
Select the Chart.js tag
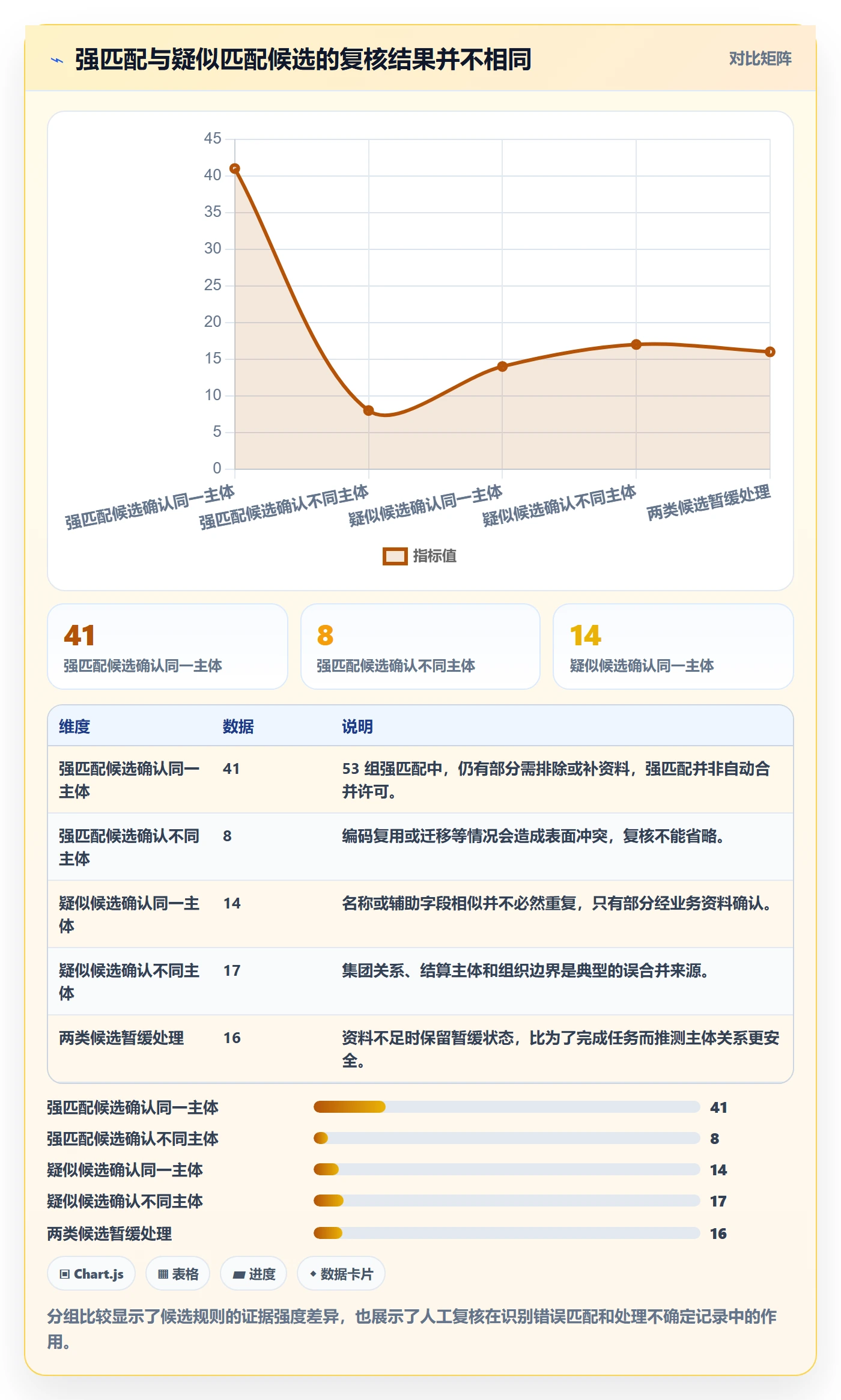pos(91,1274)
